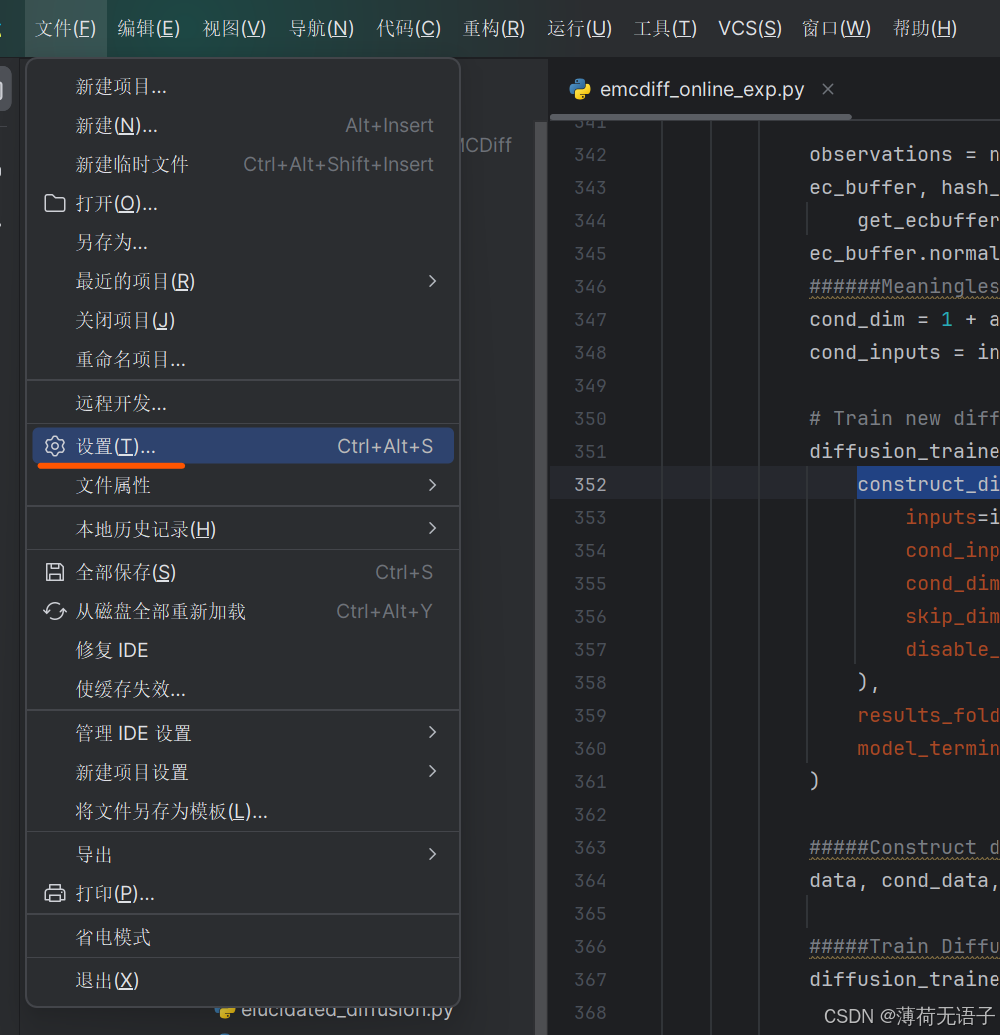Switch to the emcdiff_online_exp.py editor tab

(702, 89)
